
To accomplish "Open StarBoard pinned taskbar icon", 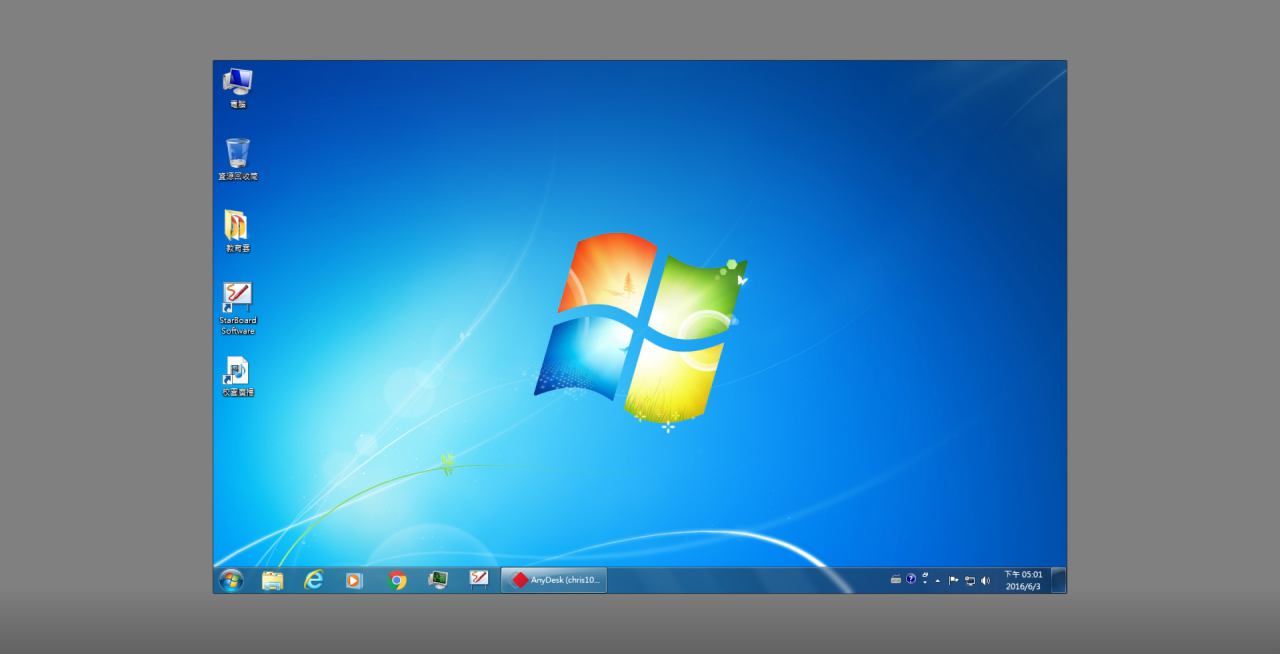I will click(479, 580).
